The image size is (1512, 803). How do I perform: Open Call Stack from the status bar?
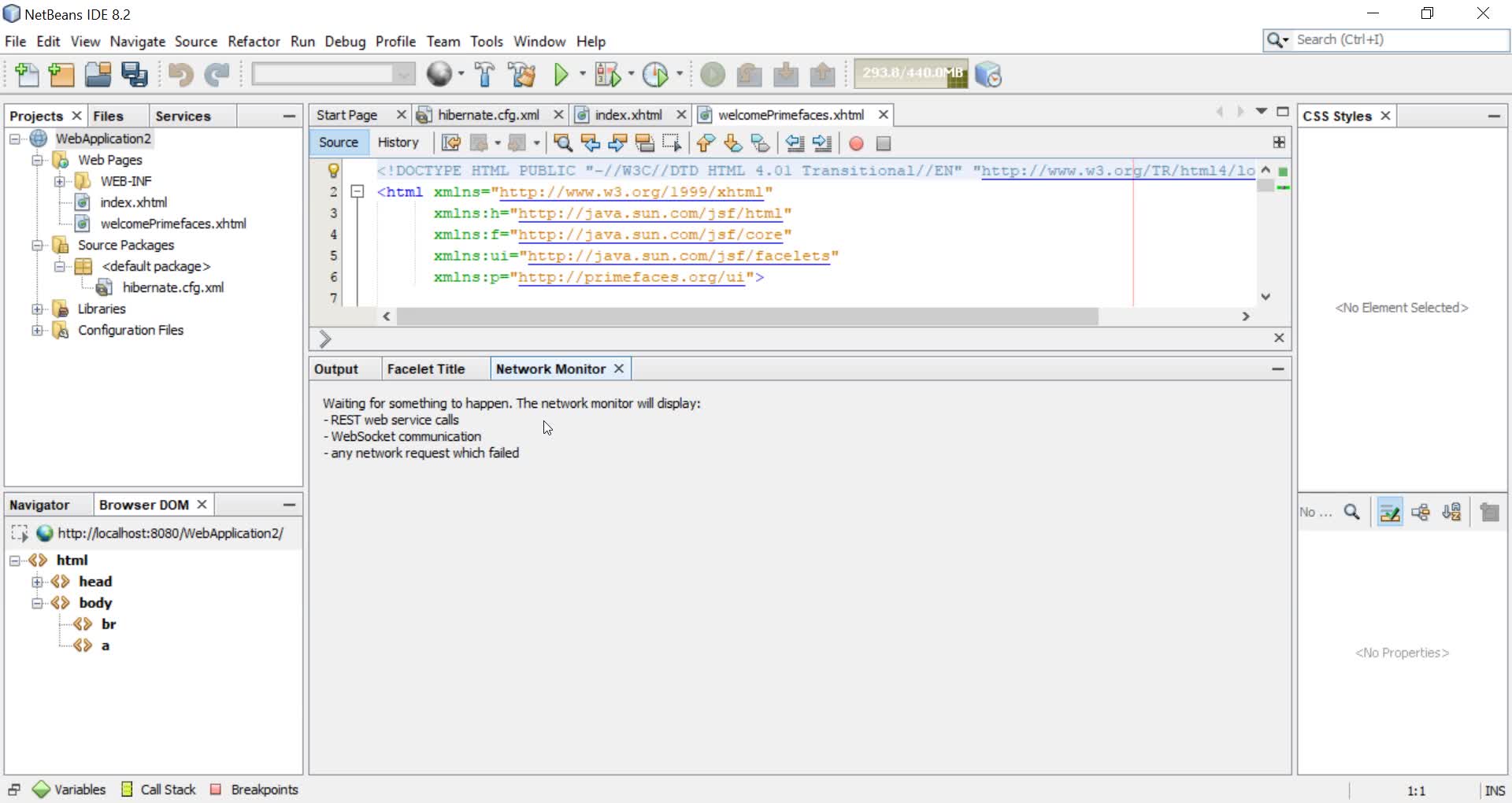(x=167, y=789)
